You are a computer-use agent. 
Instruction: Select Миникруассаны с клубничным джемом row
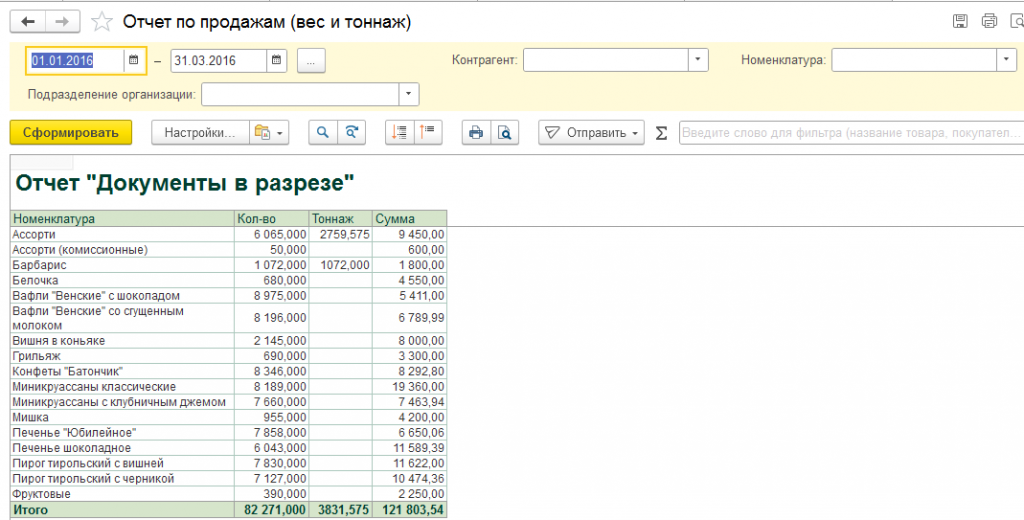pyautogui.click(x=119, y=402)
